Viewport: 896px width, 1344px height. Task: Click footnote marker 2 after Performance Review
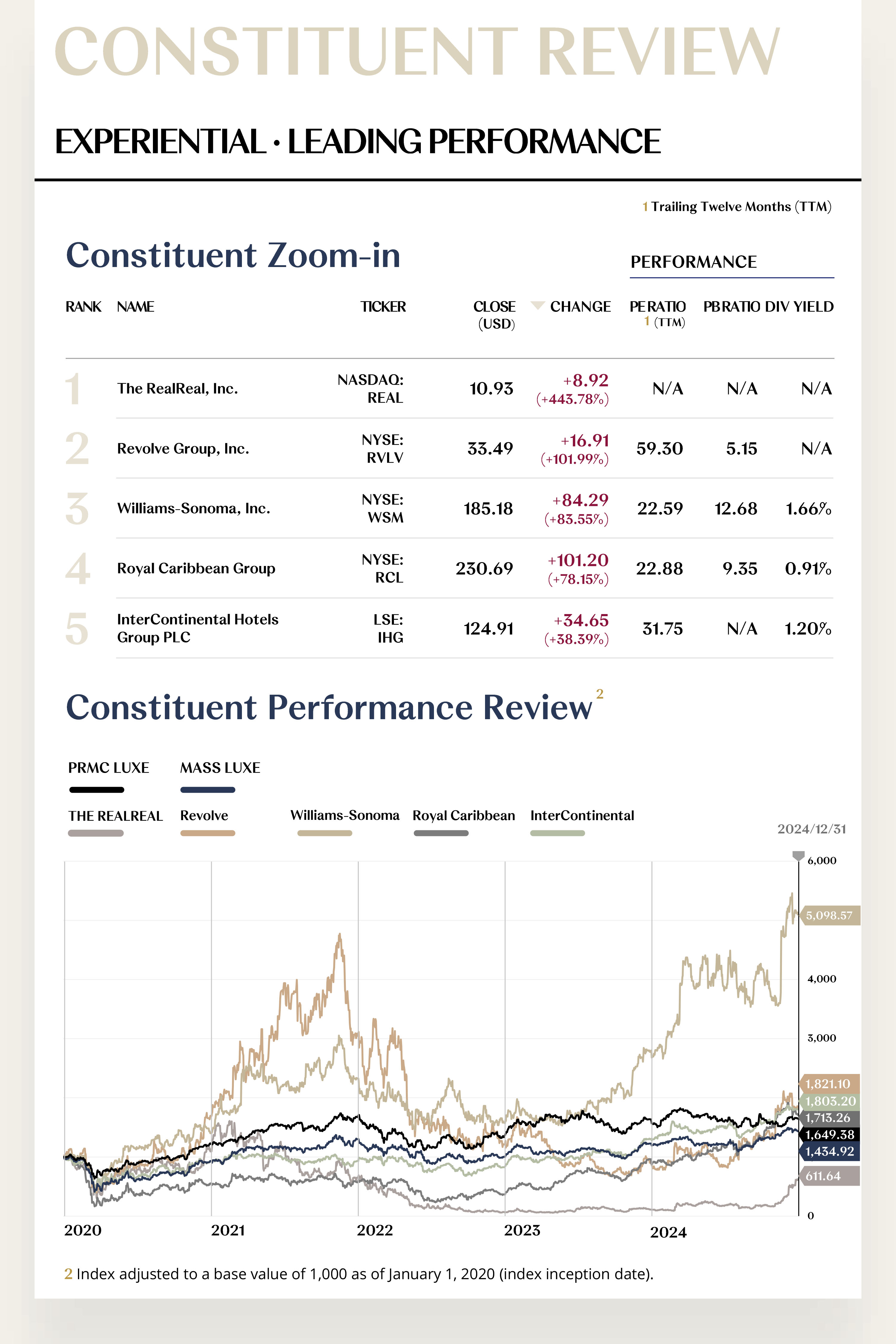[599, 694]
